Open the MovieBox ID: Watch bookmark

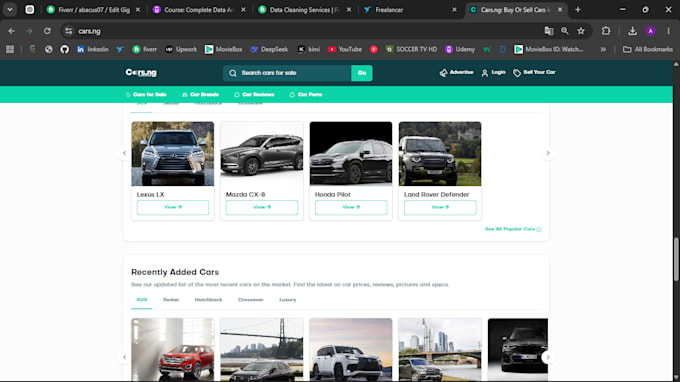(x=548, y=49)
